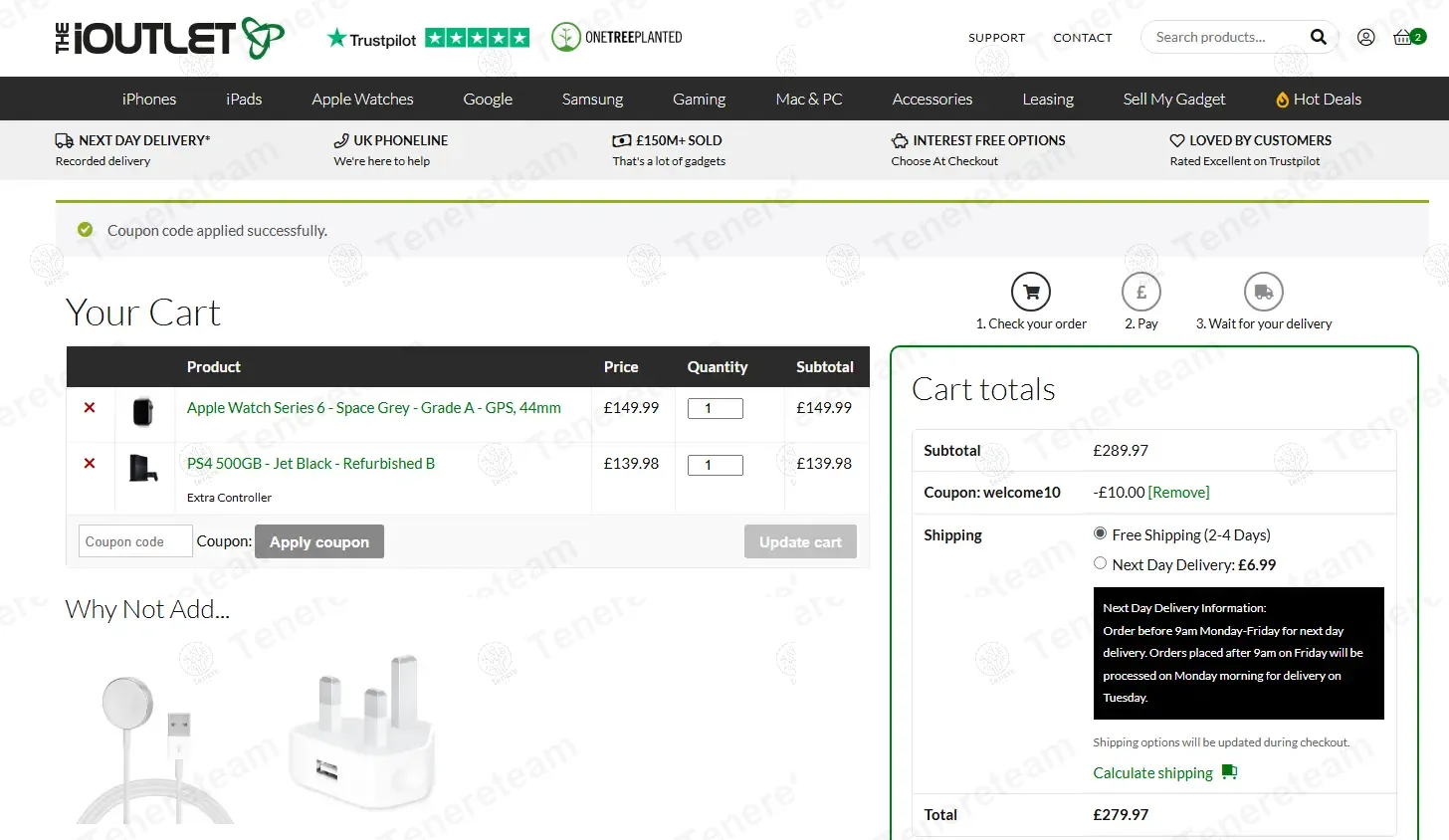Click the Next Day Delivery truck icon
Viewport: 1449px width, 840px height.
(64, 140)
